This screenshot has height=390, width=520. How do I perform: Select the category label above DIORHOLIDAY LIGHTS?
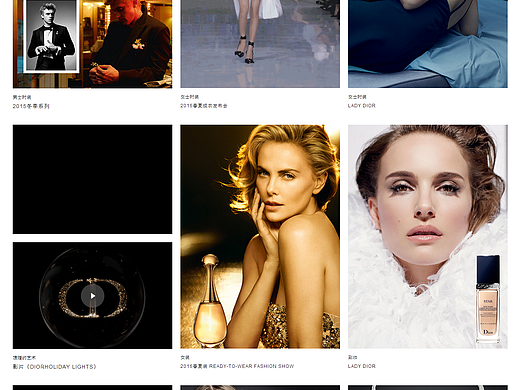pyautogui.click(x=24, y=358)
